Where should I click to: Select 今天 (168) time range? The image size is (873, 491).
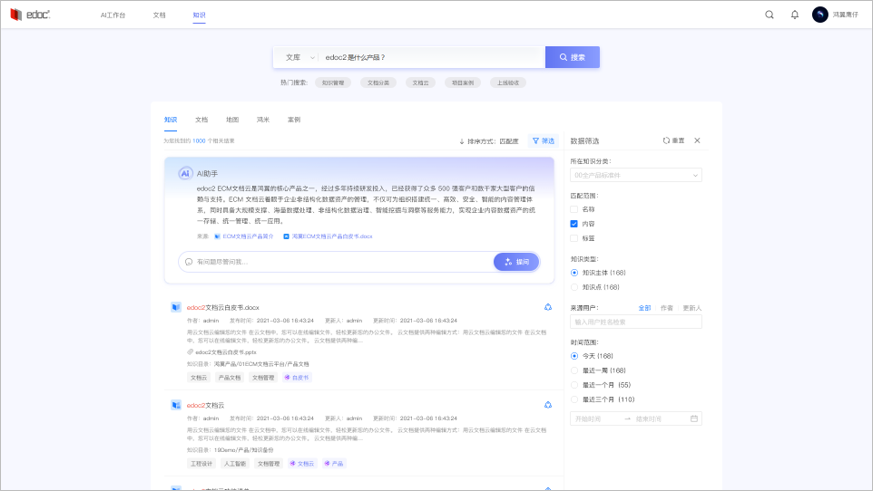pyautogui.click(x=574, y=356)
